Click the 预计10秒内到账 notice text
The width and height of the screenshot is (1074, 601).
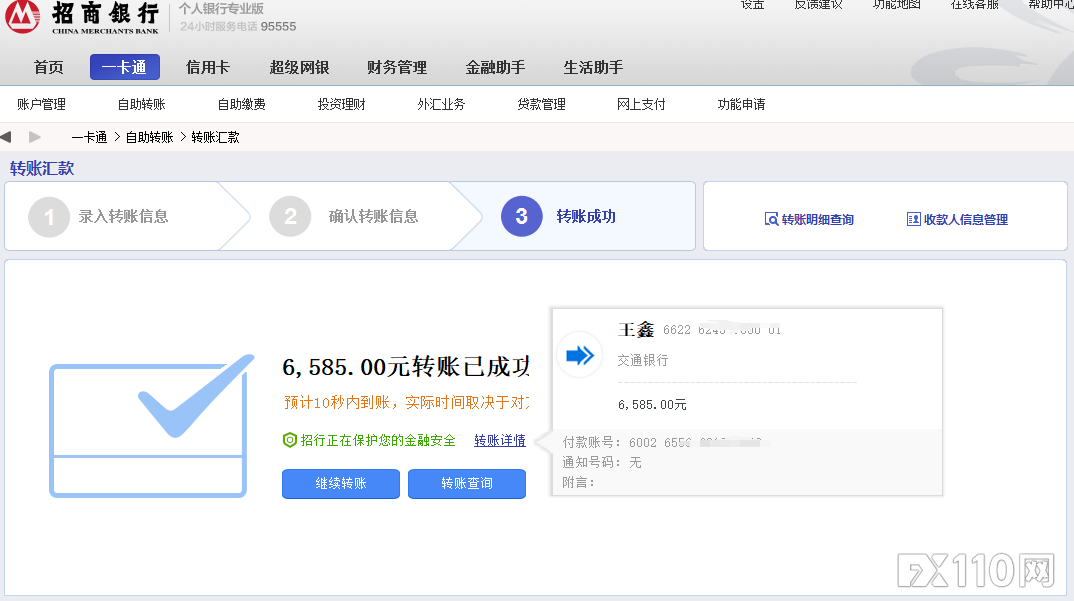(406, 402)
